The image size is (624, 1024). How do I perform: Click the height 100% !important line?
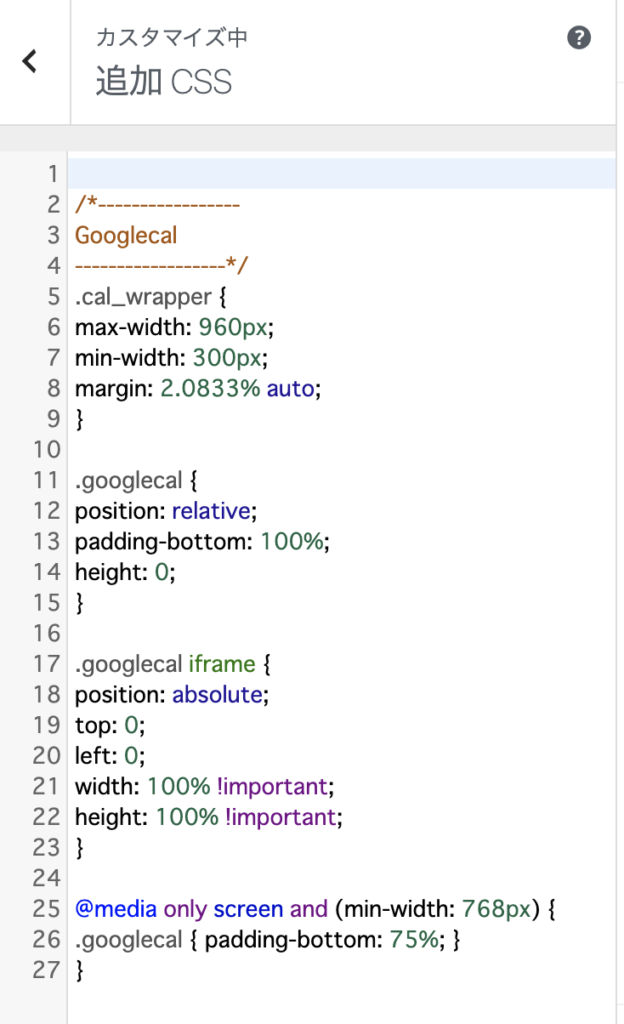(209, 817)
